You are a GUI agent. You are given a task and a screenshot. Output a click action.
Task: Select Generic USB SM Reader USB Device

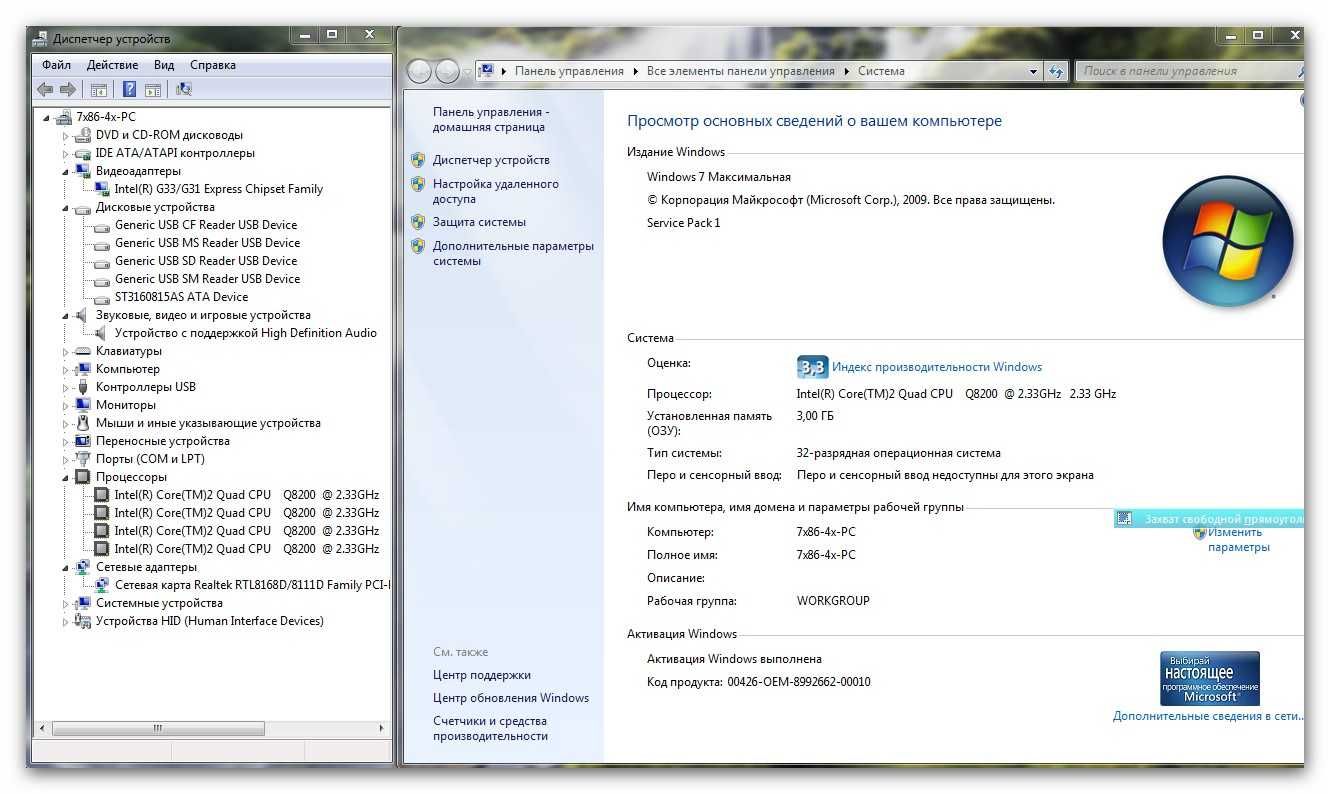pyautogui.click(x=207, y=279)
